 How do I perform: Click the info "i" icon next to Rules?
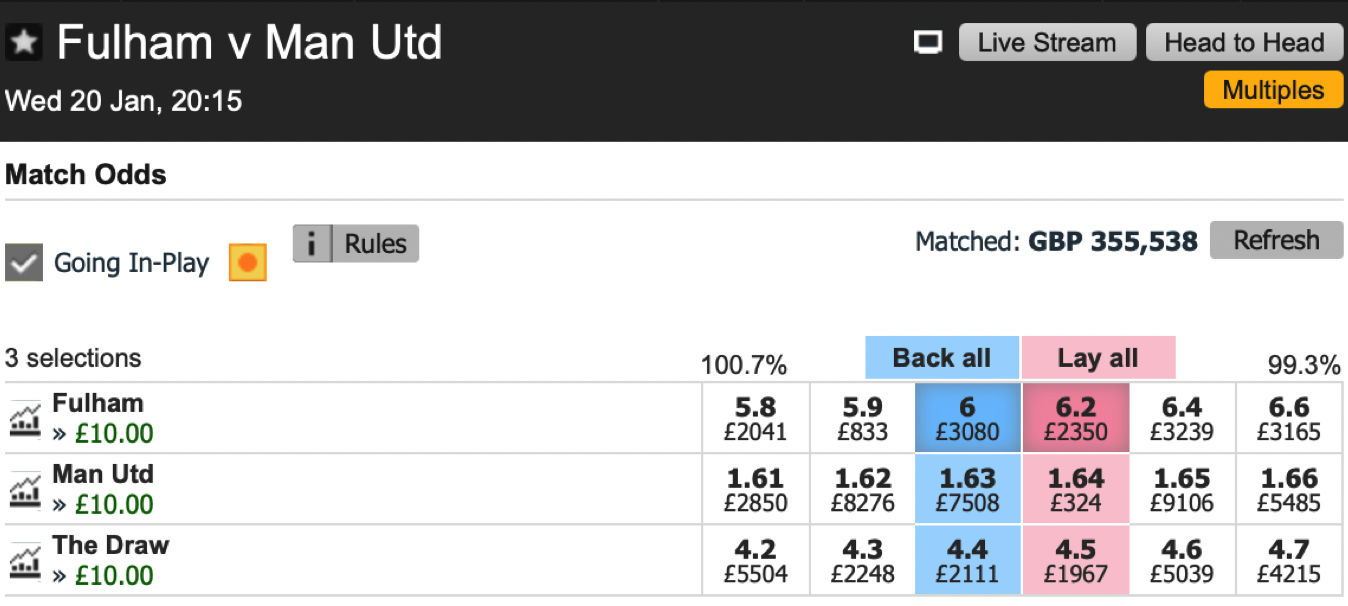tap(312, 243)
